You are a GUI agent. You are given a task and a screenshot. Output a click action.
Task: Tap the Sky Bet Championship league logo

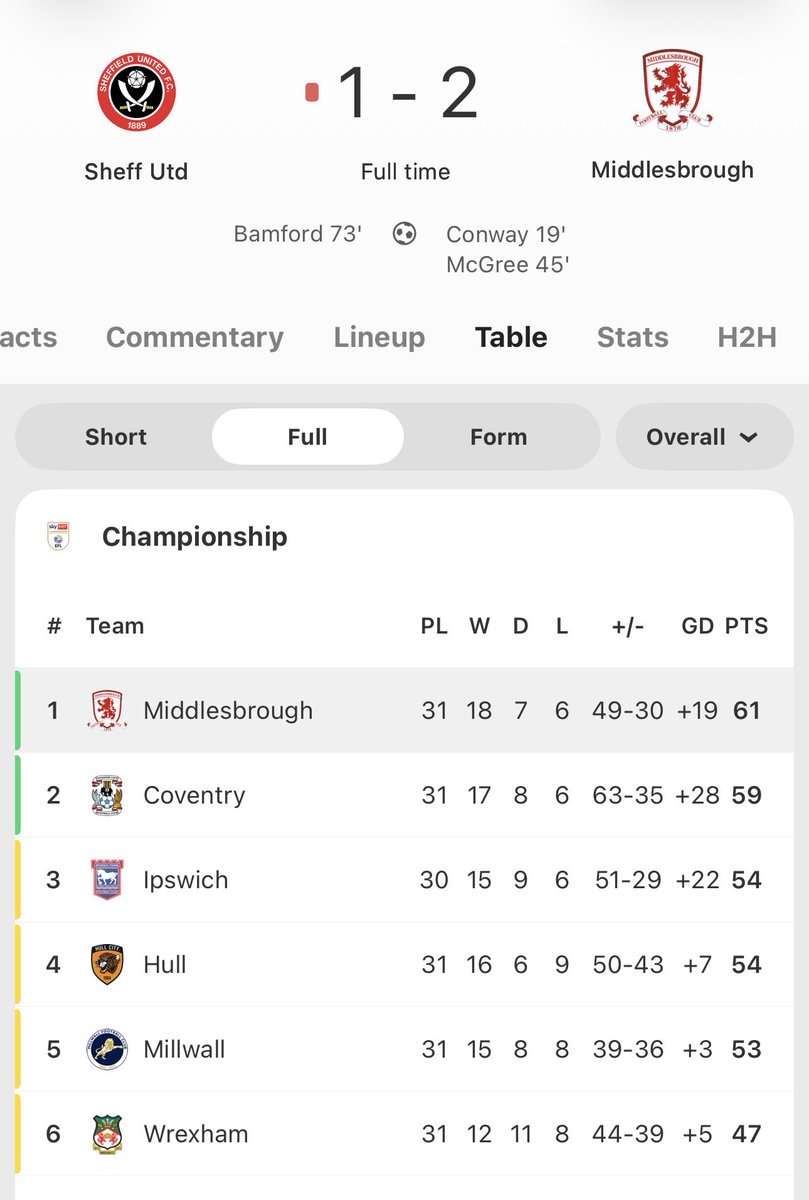click(x=58, y=537)
